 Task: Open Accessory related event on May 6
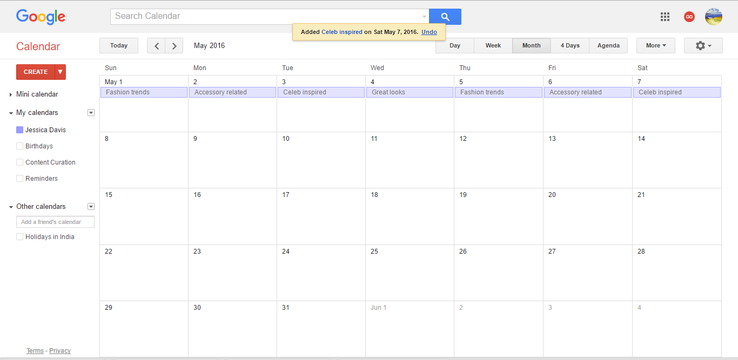click(587, 92)
